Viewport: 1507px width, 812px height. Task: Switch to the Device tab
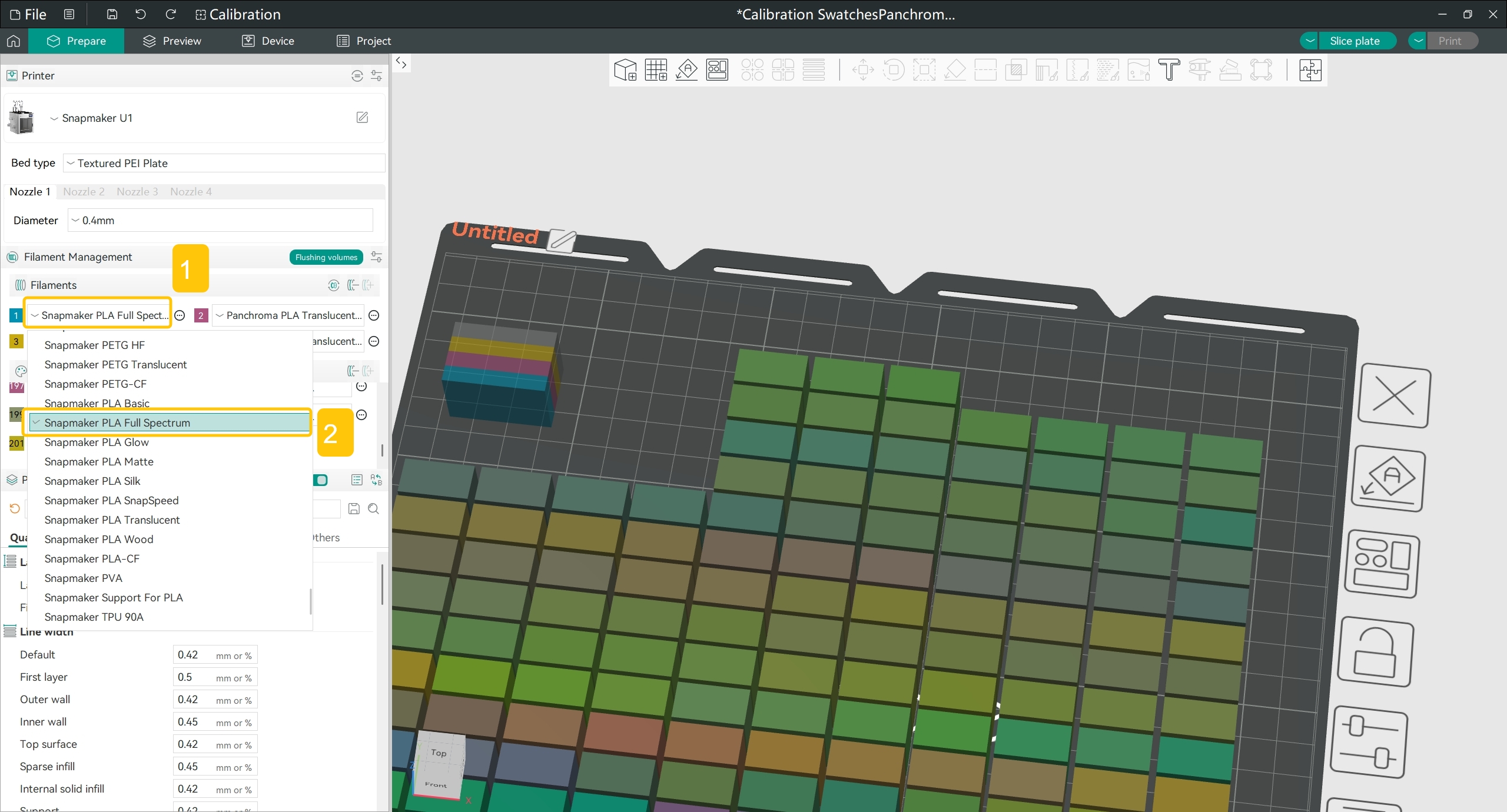[268, 41]
